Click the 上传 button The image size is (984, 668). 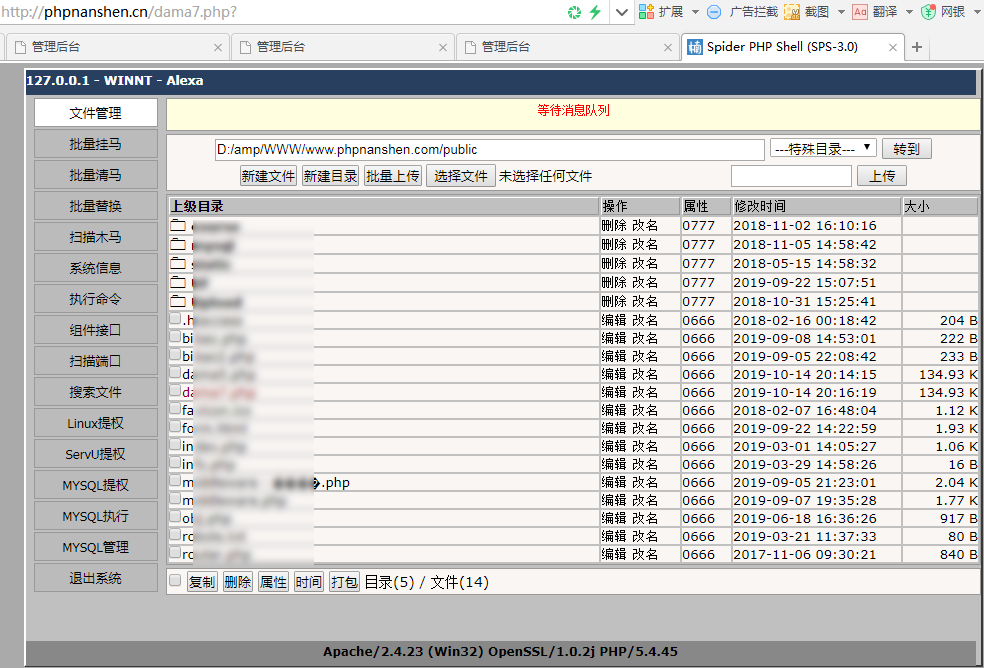tap(882, 176)
